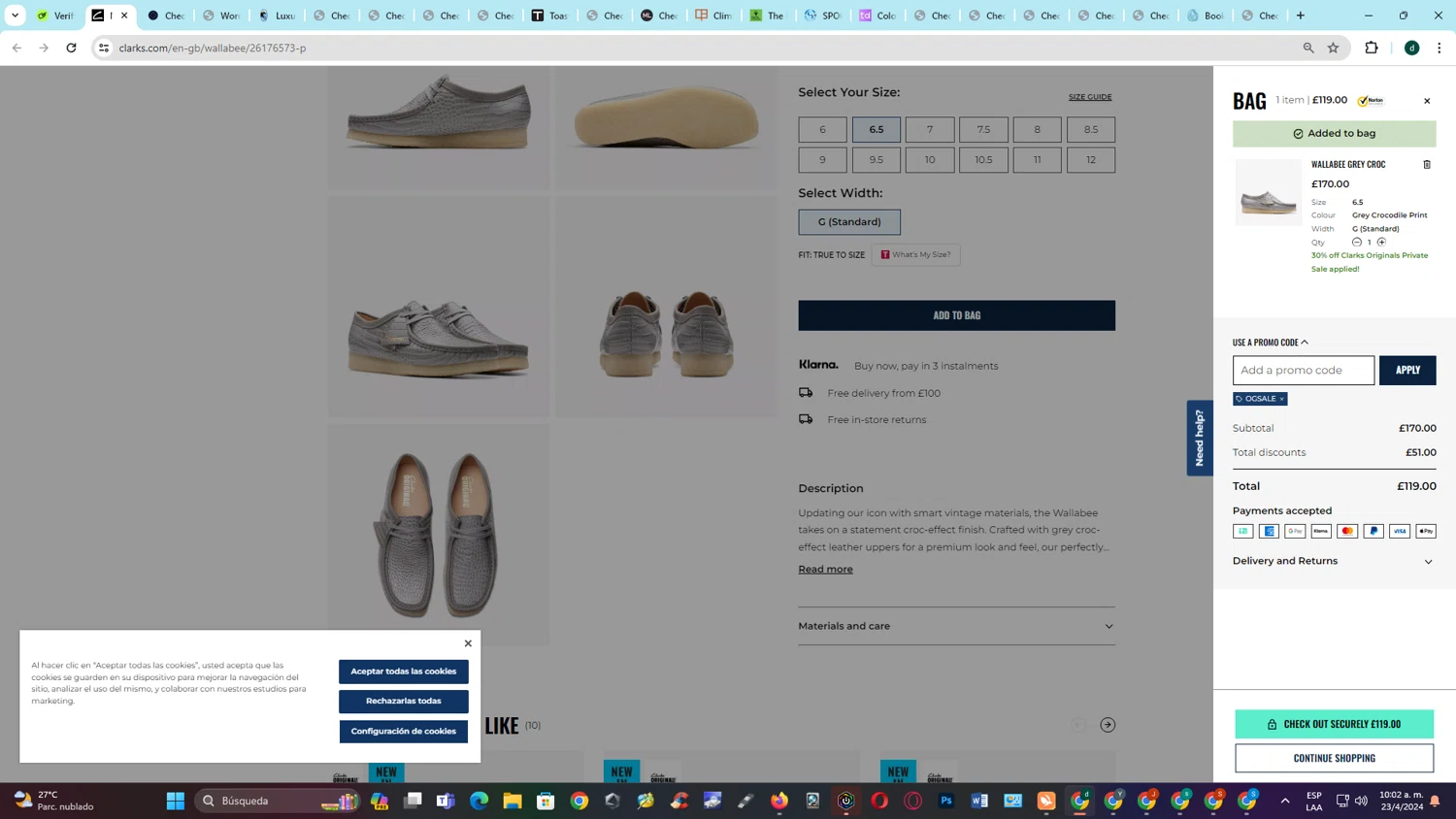Open Need help side tab
The height and width of the screenshot is (819, 1456).
pos(1200,438)
